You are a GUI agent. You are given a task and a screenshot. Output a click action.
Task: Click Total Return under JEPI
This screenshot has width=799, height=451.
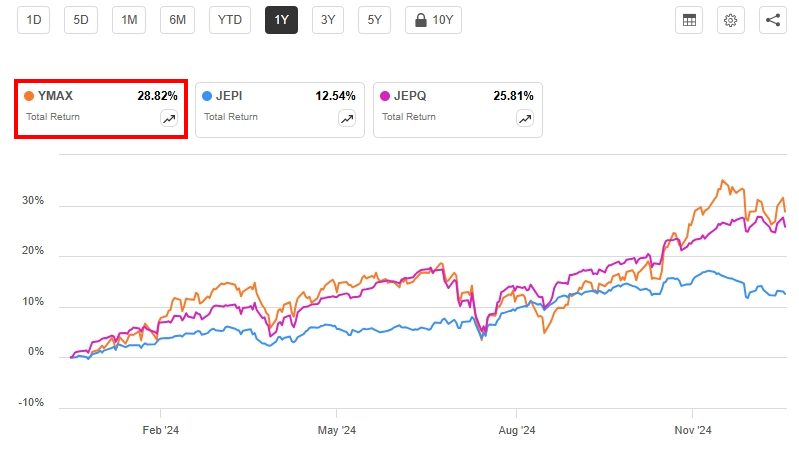pyautogui.click(x=231, y=117)
